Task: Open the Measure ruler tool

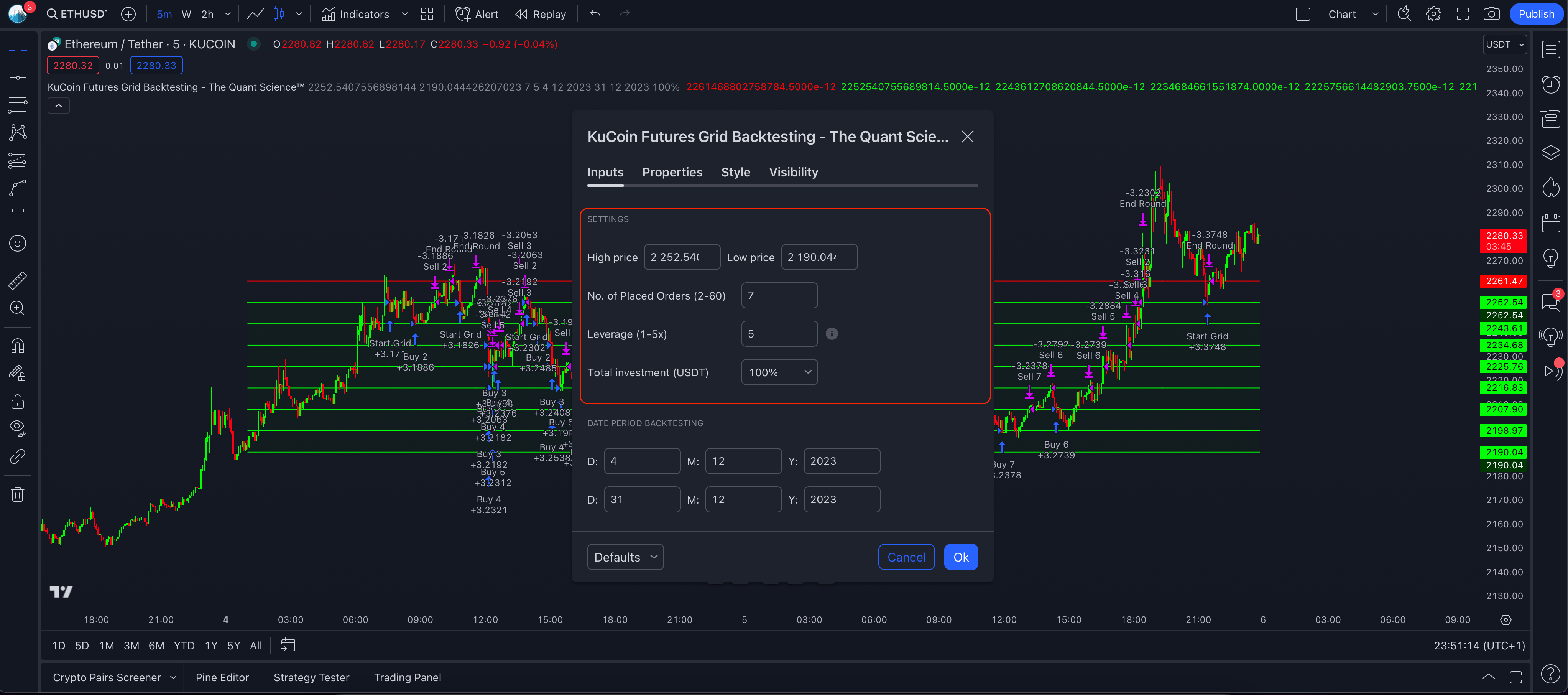Action: [18, 280]
